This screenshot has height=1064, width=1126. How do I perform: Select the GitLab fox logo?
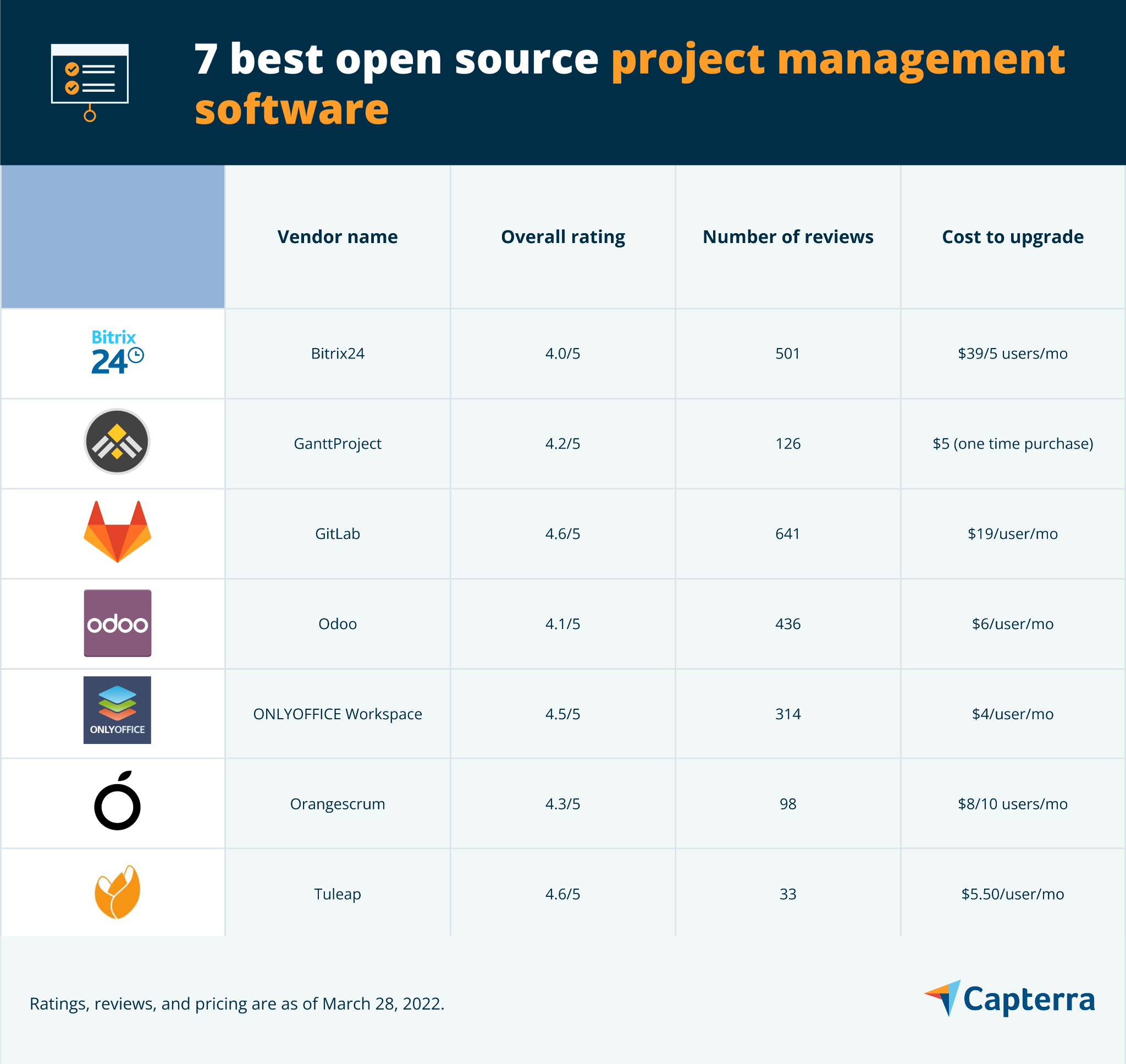pos(117,532)
